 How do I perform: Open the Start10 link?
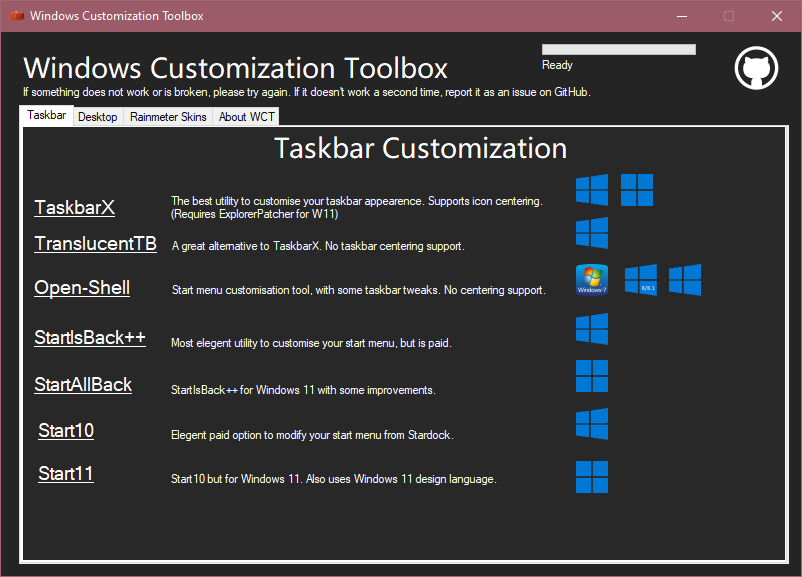click(x=65, y=430)
